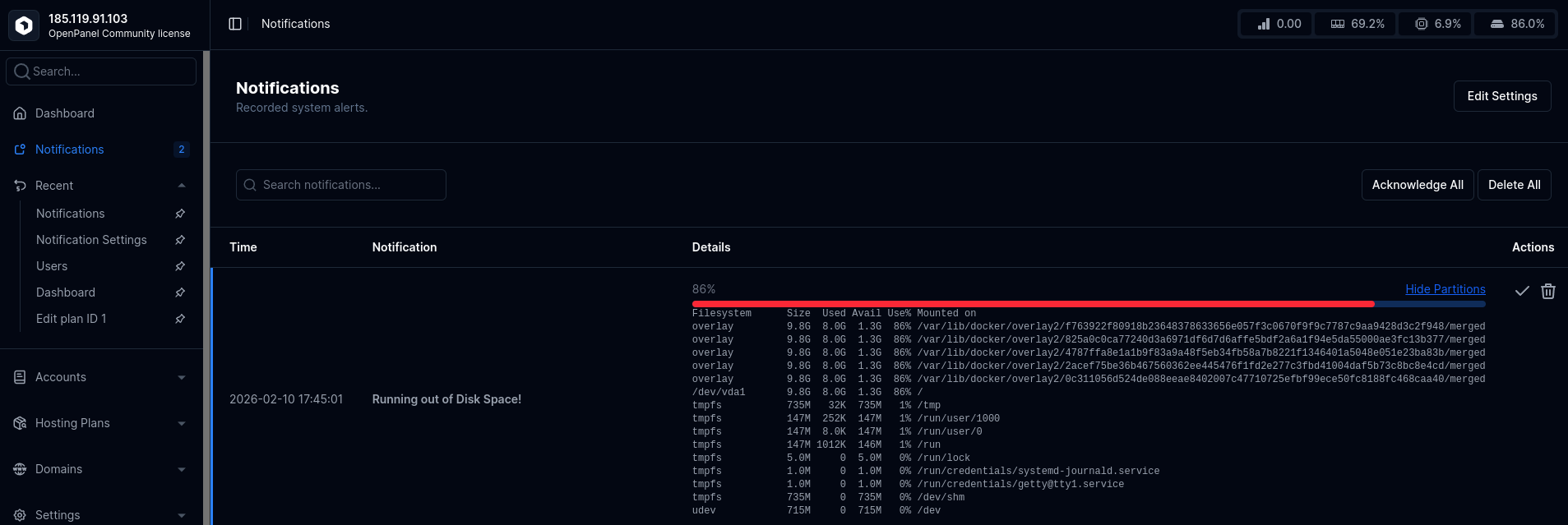Viewport: 1568px width, 525px height.
Task: Acknowledge the disk space alert checkmark
Action: tap(1522, 291)
